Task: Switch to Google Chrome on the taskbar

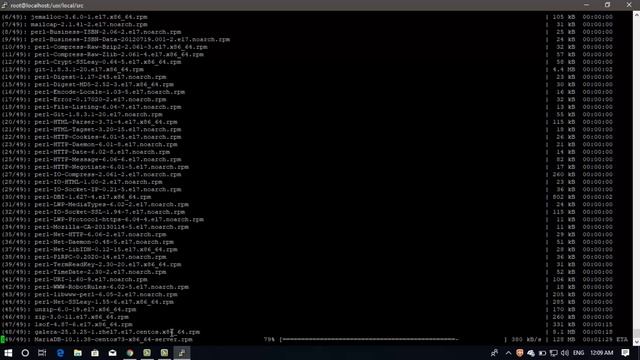Action: (130, 353)
